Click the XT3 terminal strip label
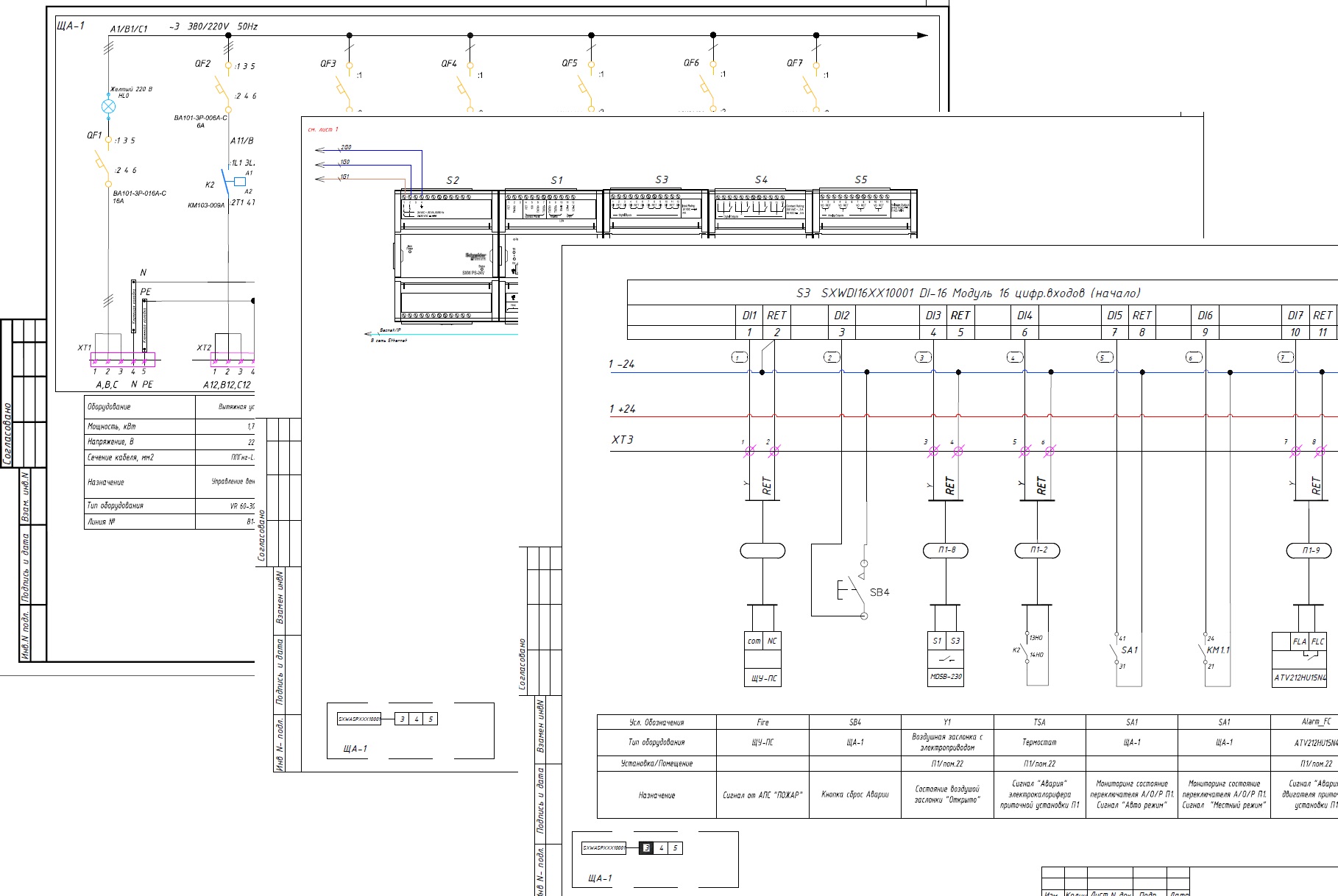Screen dimensions: 1338x896 click(622, 440)
